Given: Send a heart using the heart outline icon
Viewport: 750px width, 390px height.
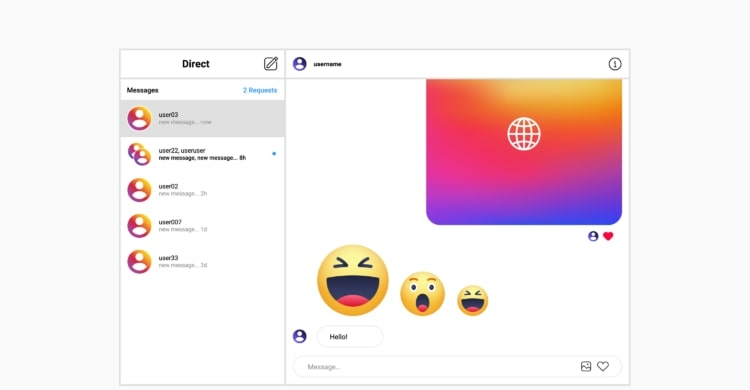Looking at the screenshot, I should click(x=603, y=366).
